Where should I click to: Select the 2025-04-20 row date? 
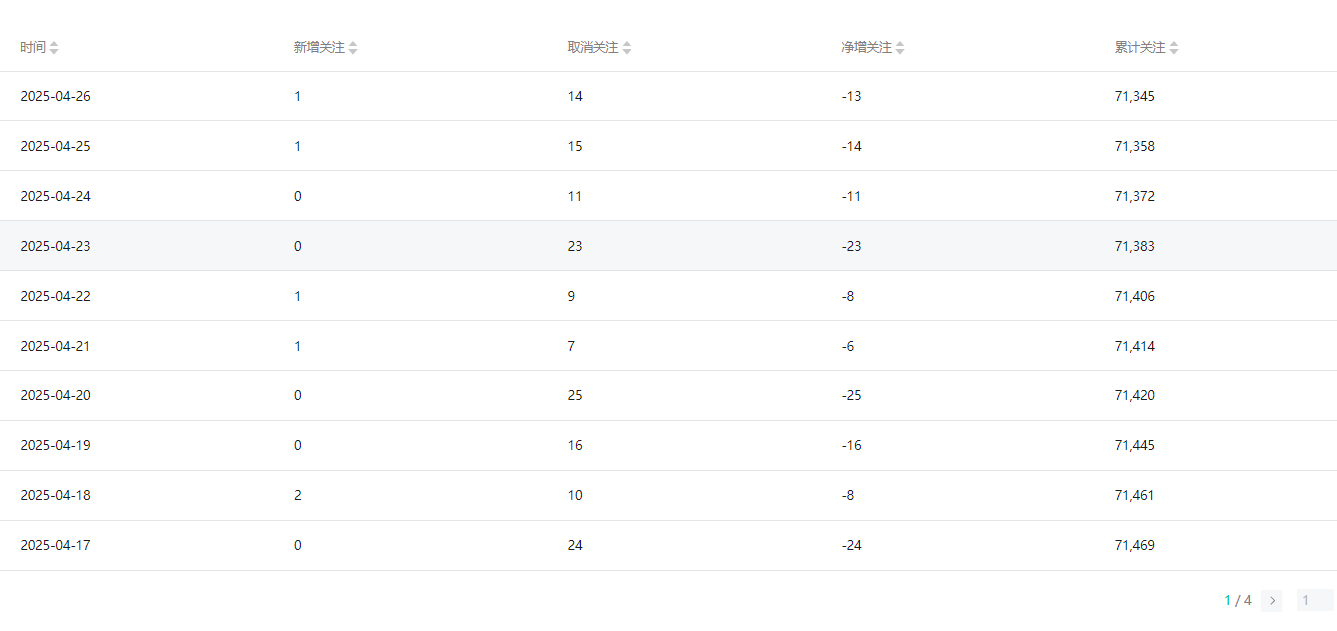tap(55, 396)
